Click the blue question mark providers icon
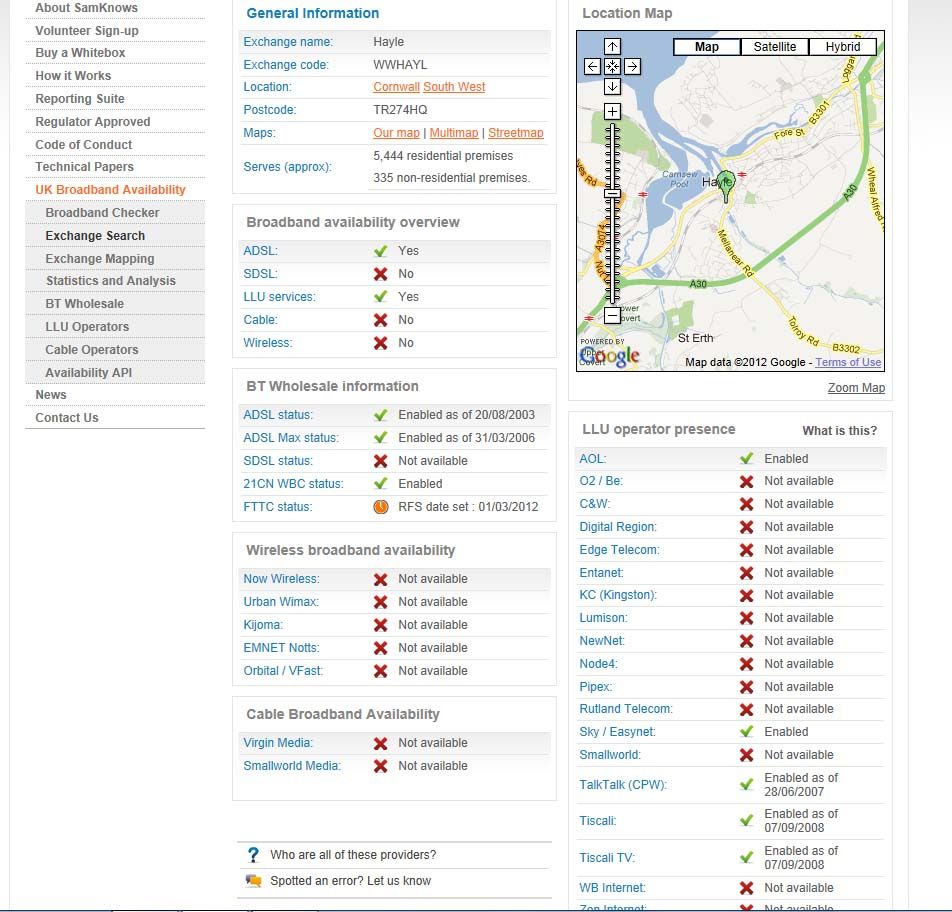 (253, 856)
